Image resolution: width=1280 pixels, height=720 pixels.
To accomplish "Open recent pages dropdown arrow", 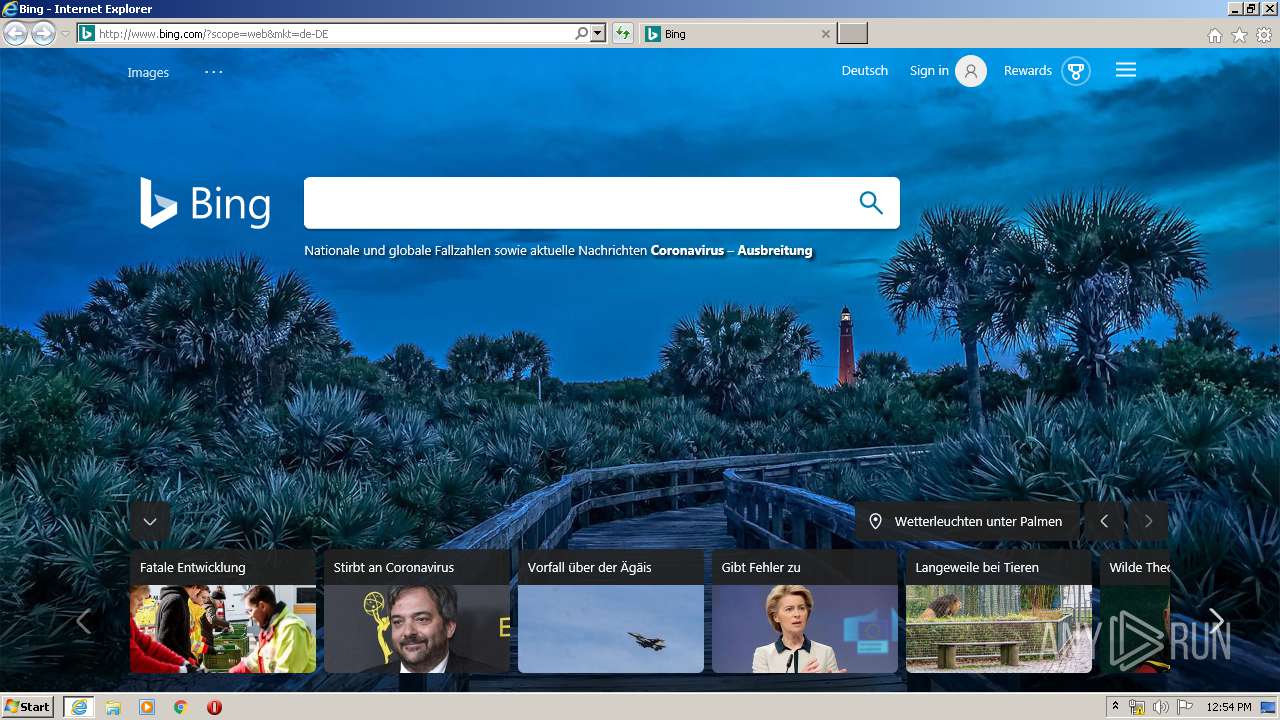I will coord(65,34).
